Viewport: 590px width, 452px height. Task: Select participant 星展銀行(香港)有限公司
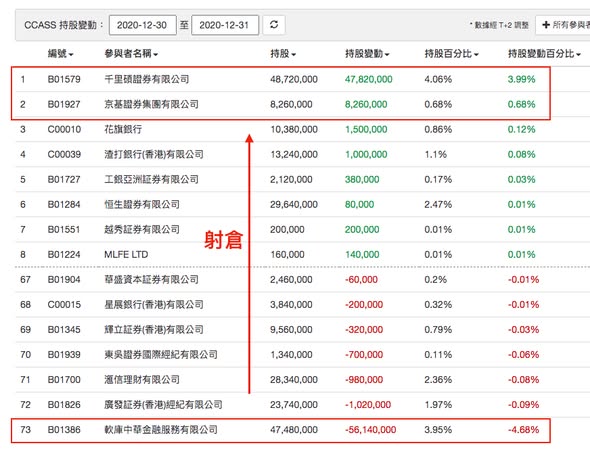click(154, 304)
